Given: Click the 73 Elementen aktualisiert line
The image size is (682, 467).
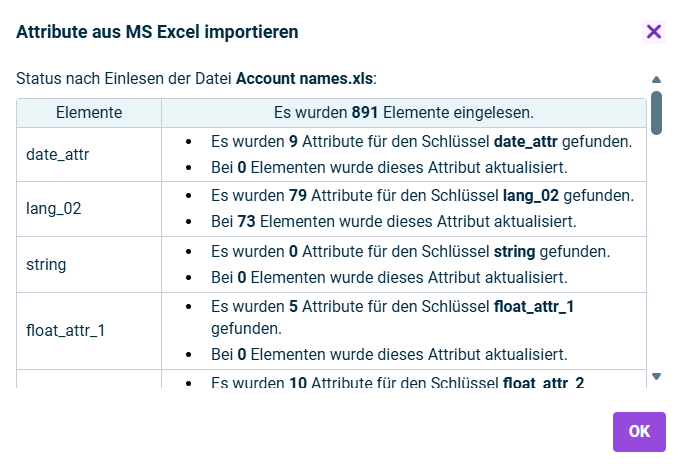Looking at the screenshot, I should 393,220.
